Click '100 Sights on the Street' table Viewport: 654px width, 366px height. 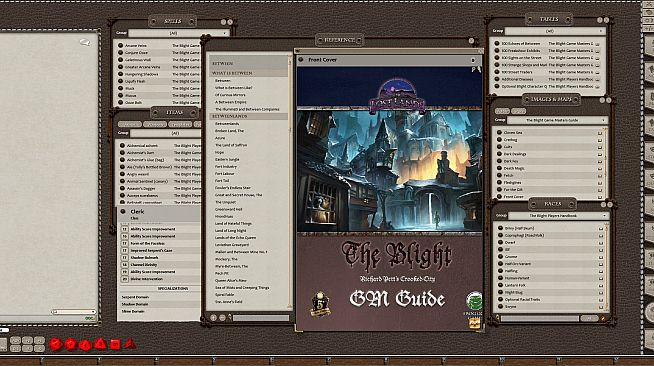[x=521, y=58]
